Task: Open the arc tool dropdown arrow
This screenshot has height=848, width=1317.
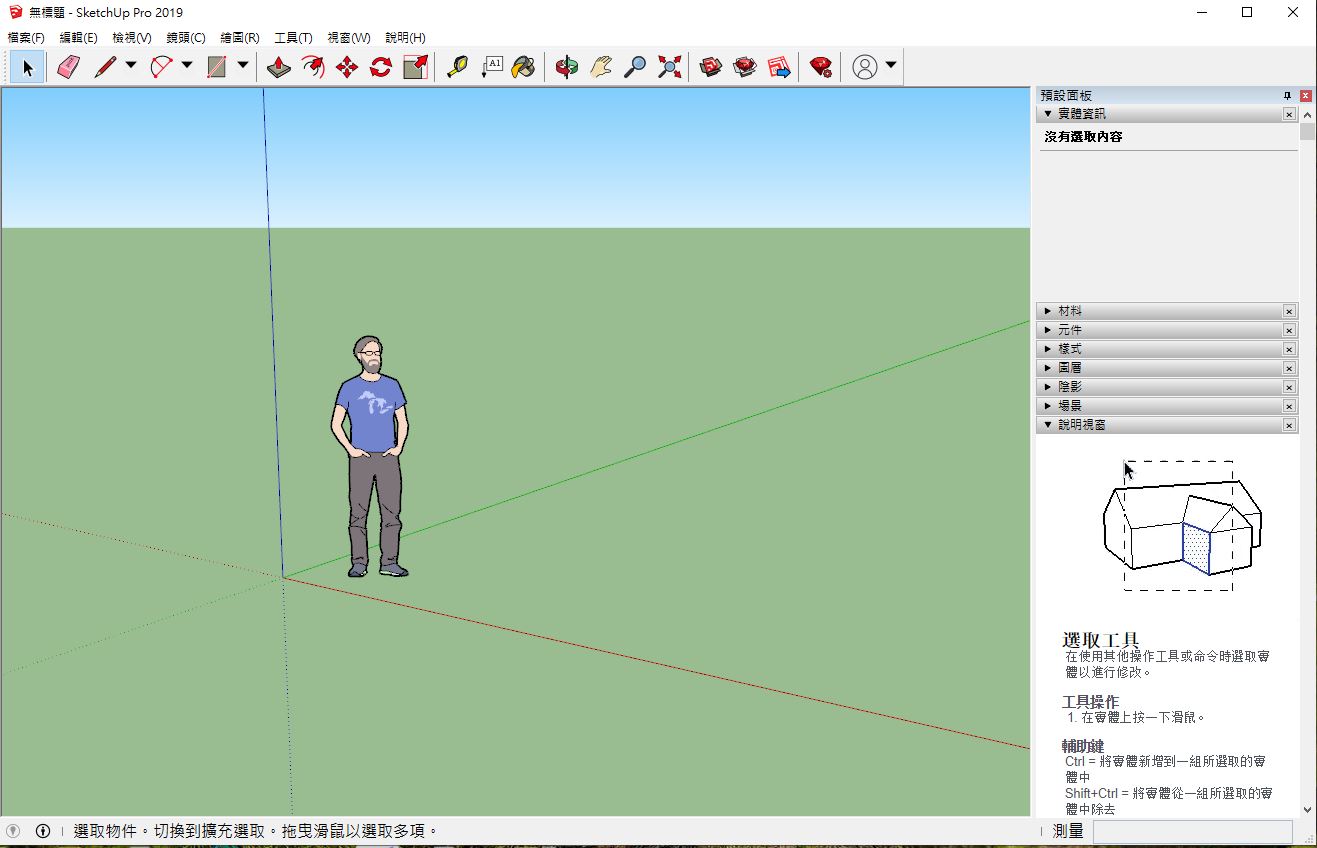Action: (x=187, y=66)
